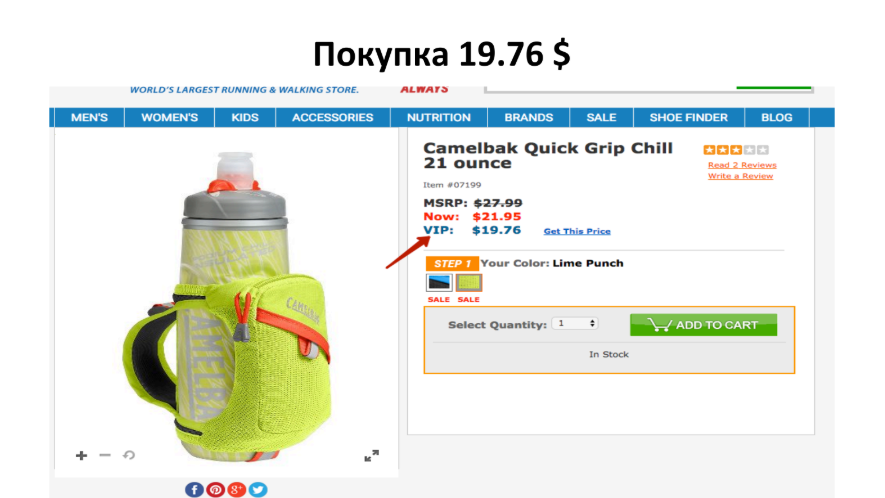Zoom out product image with minus icon
885x498 pixels.
(x=105, y=455)
